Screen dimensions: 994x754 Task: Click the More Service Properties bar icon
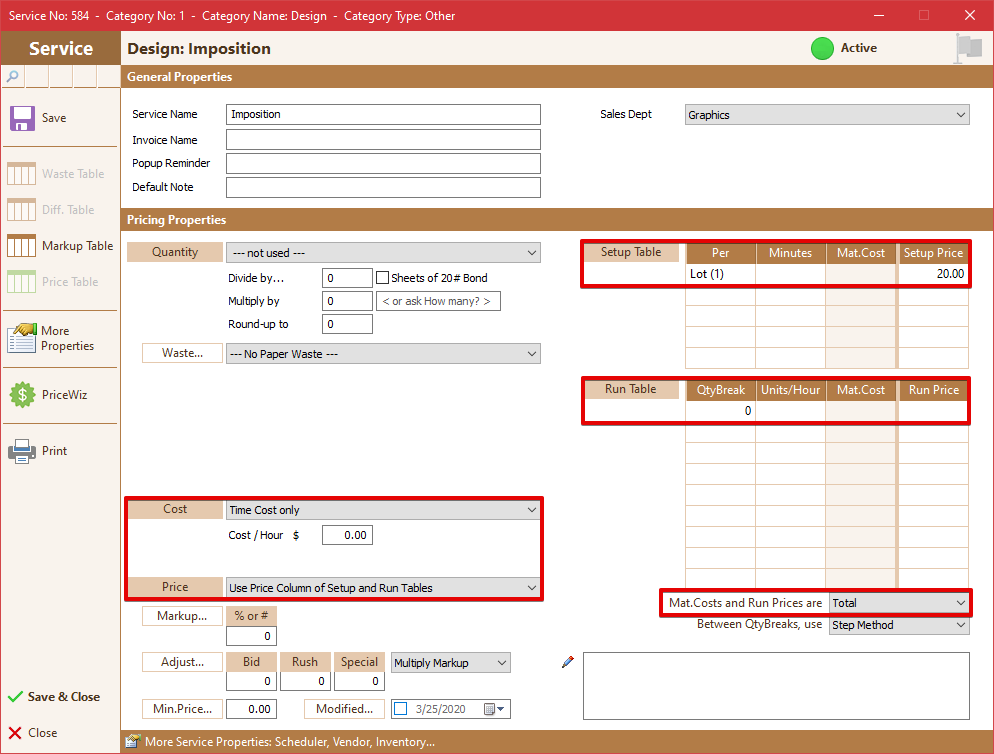click(x=133, y=741)
